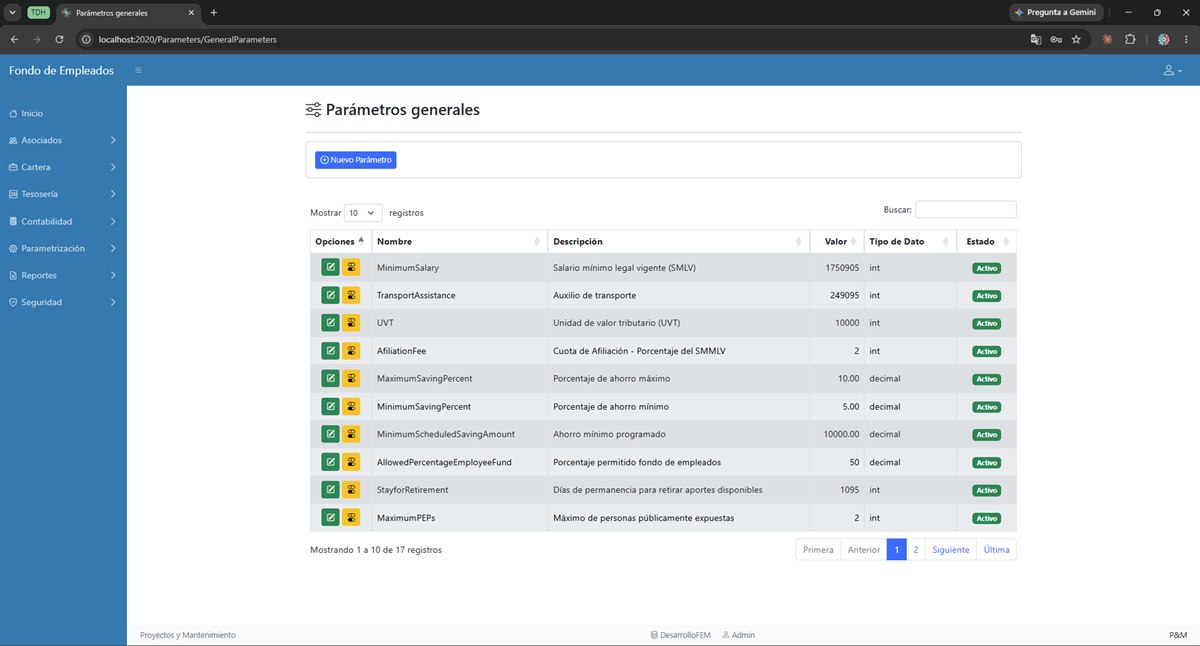Edit the MaximumPEPs parameter with green icon
Screen dimensions: 1200x646
point(330,517)
